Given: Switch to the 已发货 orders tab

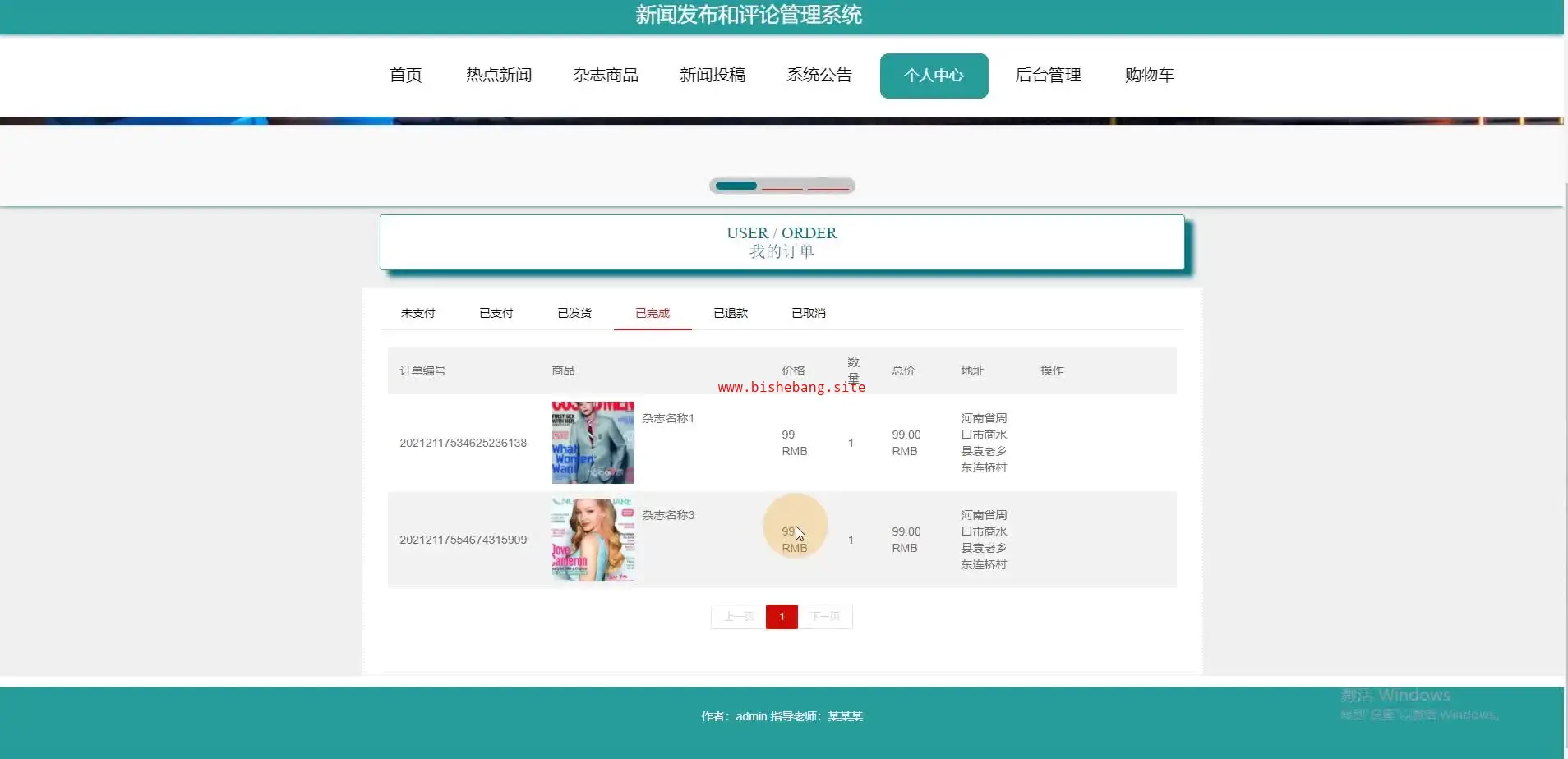Looking at the screenshot, I should (574, 313).
